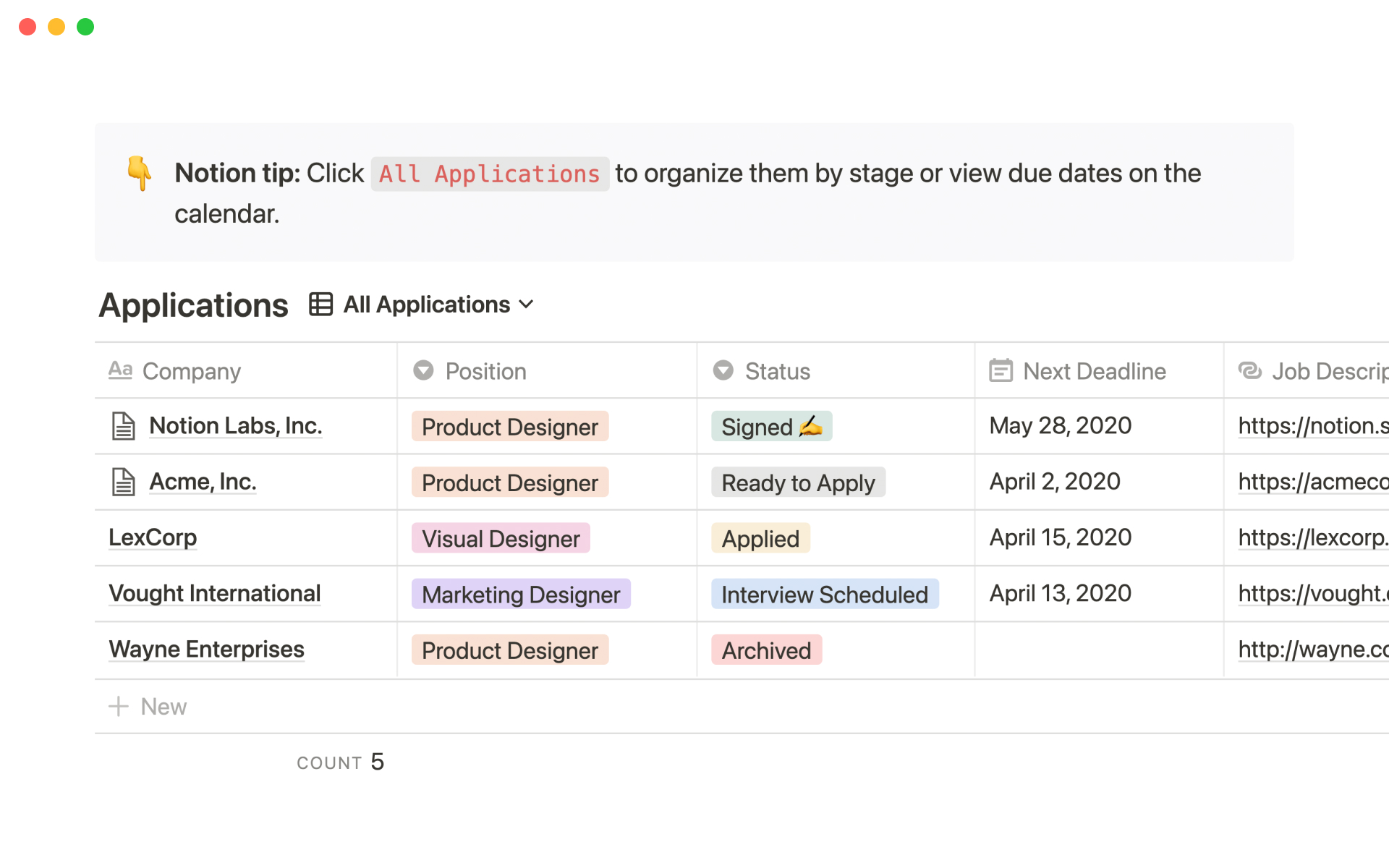Viewport: 1389px width, 868px height.
Task: Click the table view icon beside All Applications
Action: (320, 305)
